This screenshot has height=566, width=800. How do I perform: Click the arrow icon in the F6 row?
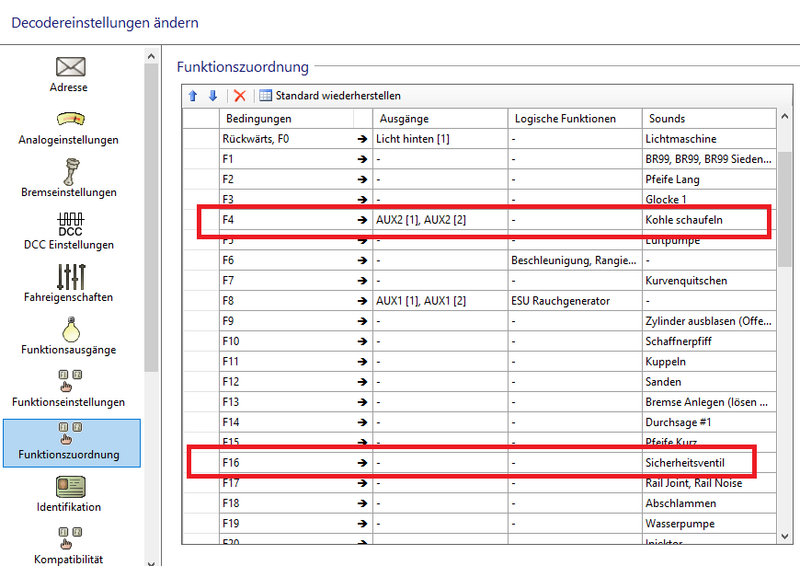(x=362, y=260)
